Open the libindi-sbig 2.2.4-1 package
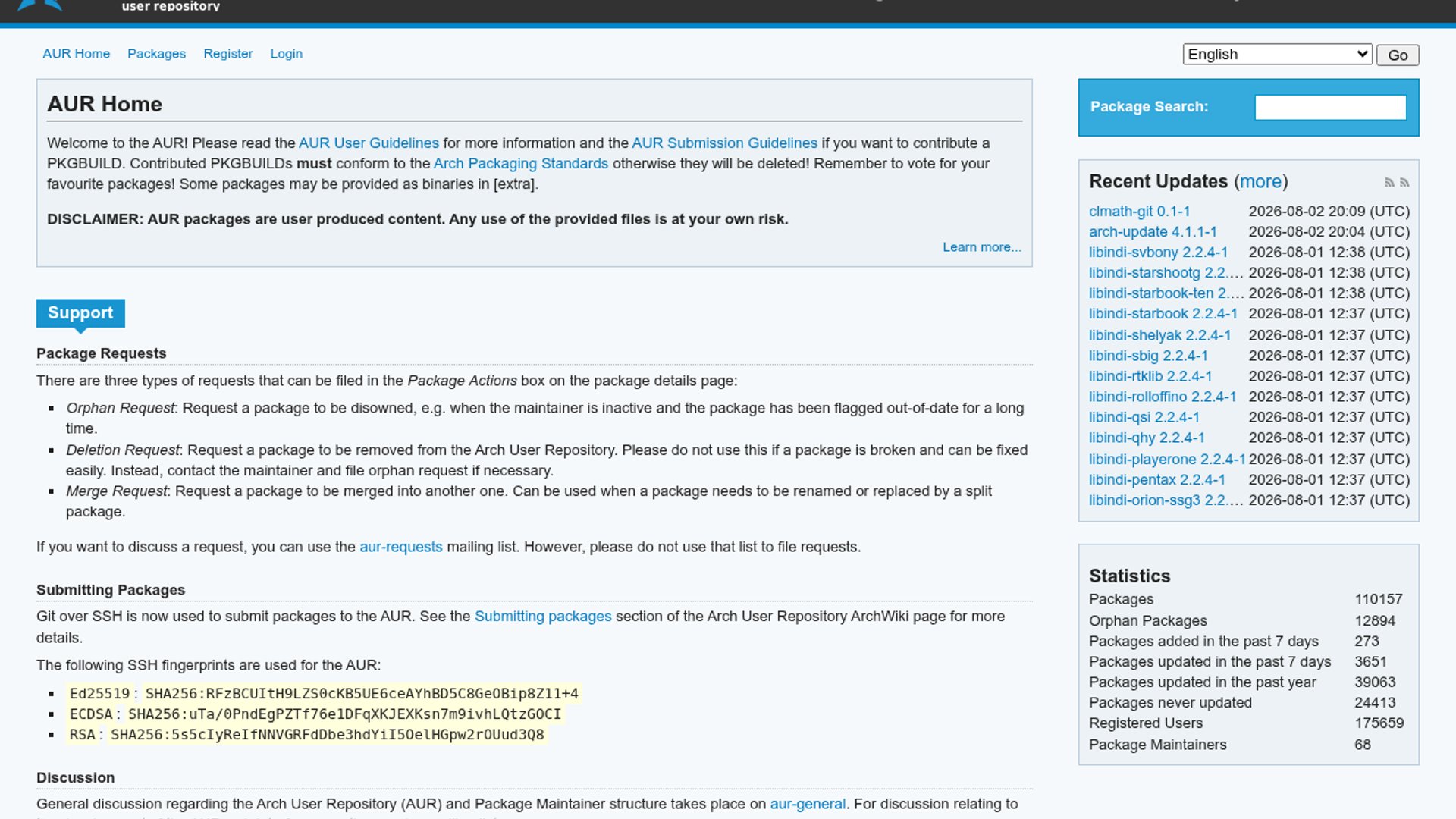 tap(1148, 356)
